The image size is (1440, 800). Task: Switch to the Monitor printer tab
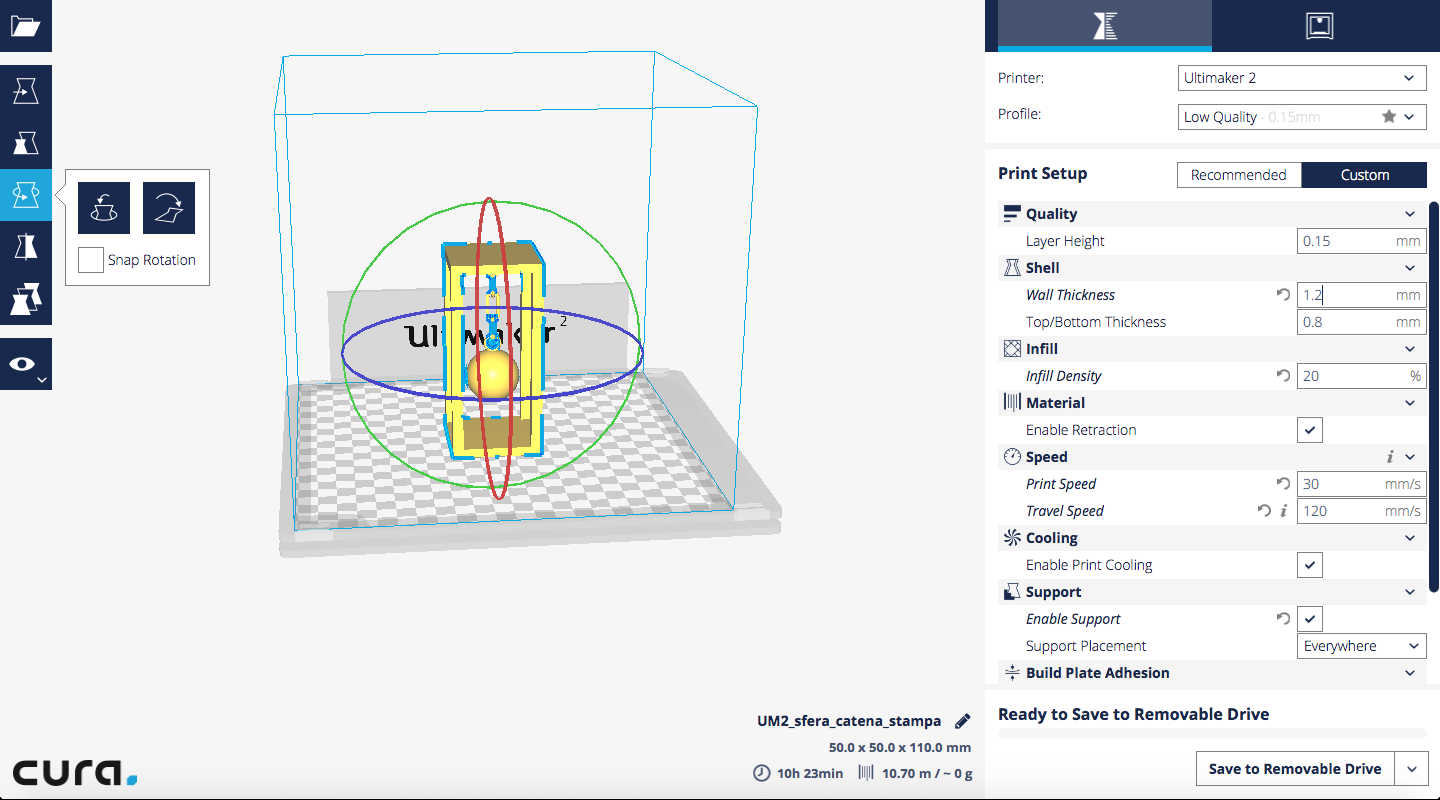(x=1320, y=26)
